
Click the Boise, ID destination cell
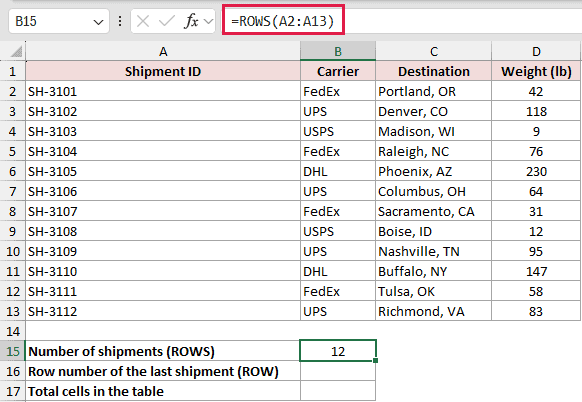coord(434,232)
